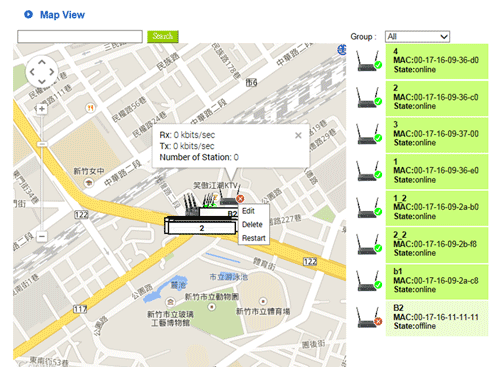Open the Group dropdown
Viewport: 500px width, 367px height.
[x=417, y=36]
